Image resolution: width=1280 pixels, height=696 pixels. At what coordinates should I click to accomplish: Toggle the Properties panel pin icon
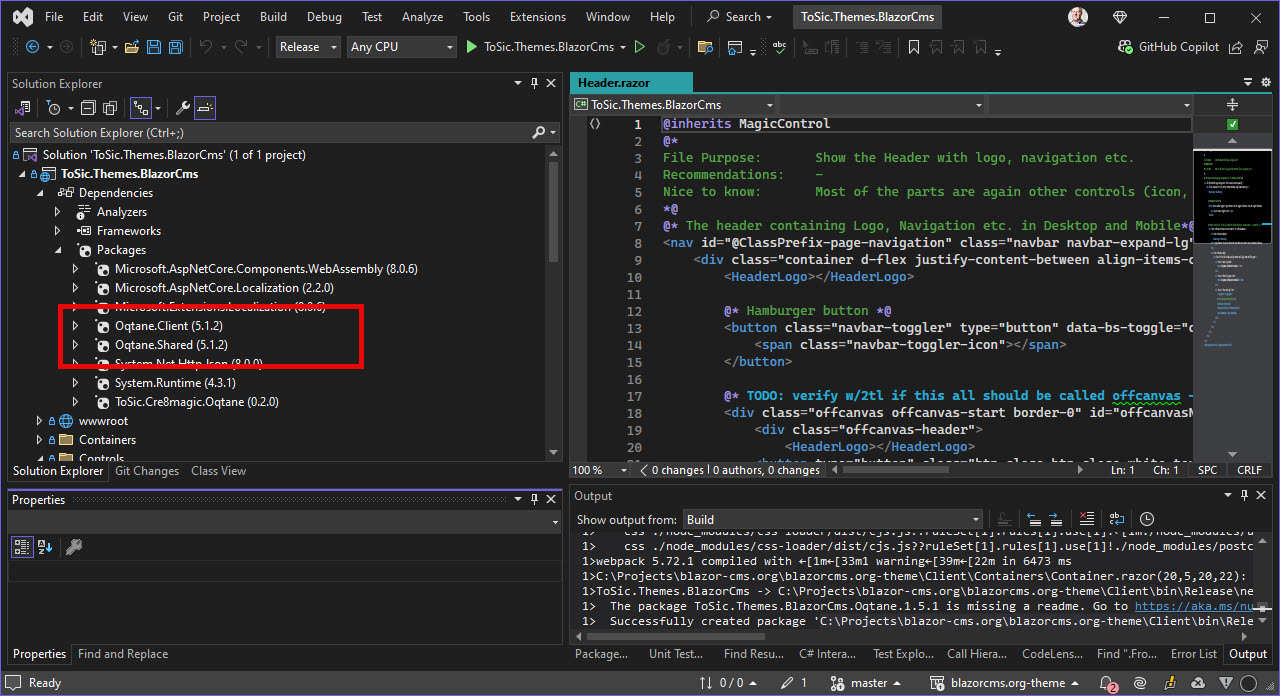[x=534, y=499]
